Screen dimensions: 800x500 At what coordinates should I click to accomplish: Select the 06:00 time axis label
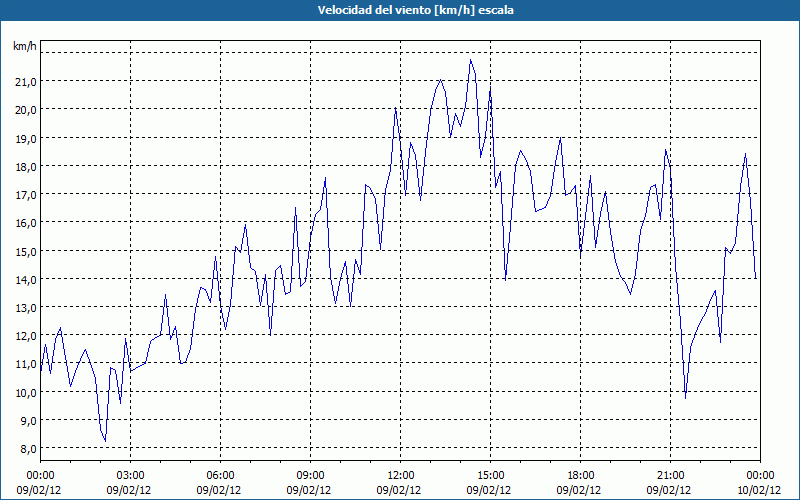[220, 475]
